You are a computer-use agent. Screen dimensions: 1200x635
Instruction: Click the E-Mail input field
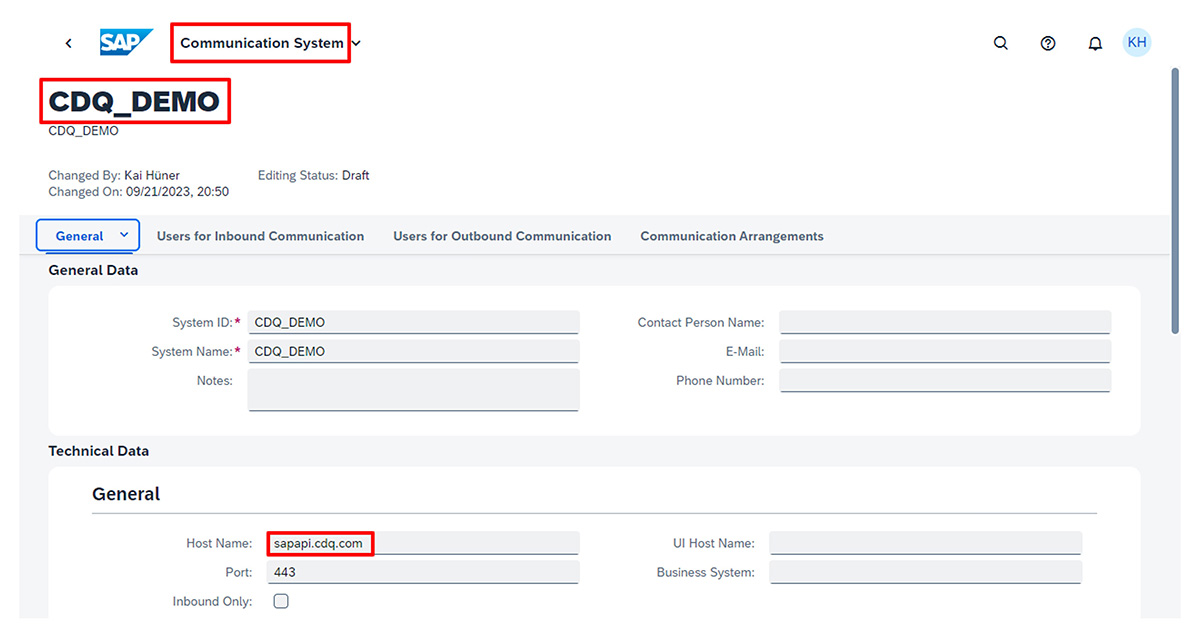click(x=945, y=351)
